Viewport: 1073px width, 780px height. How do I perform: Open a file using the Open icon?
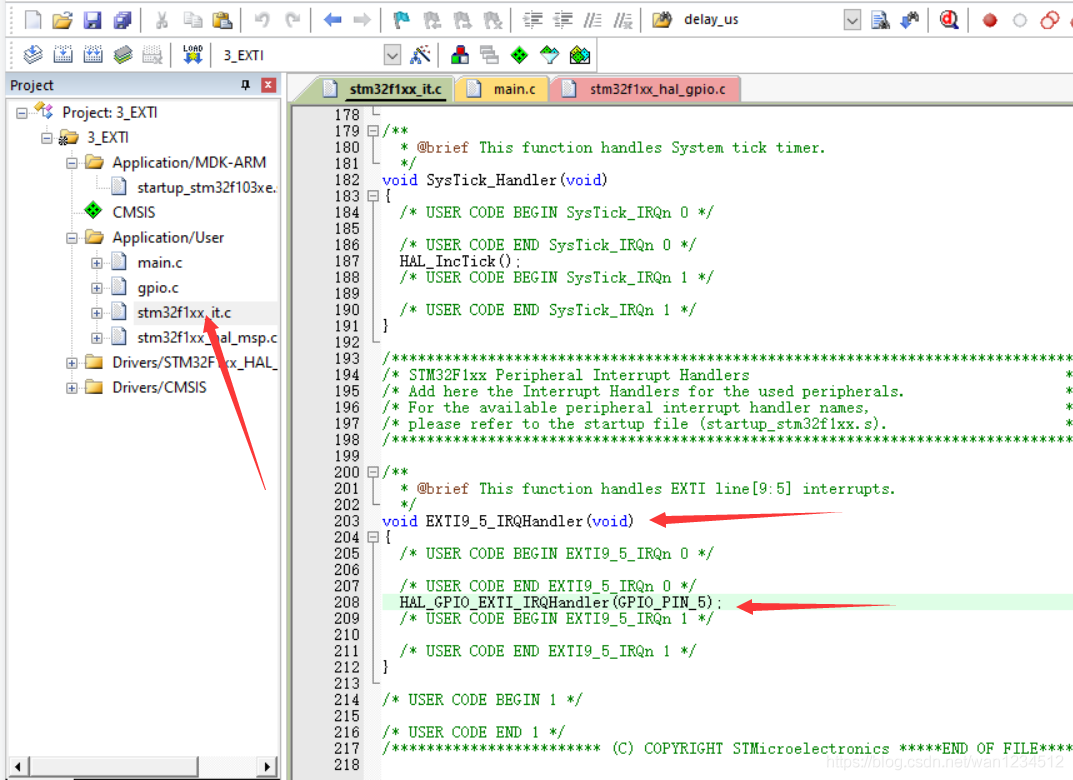click(x=62, y=20)
